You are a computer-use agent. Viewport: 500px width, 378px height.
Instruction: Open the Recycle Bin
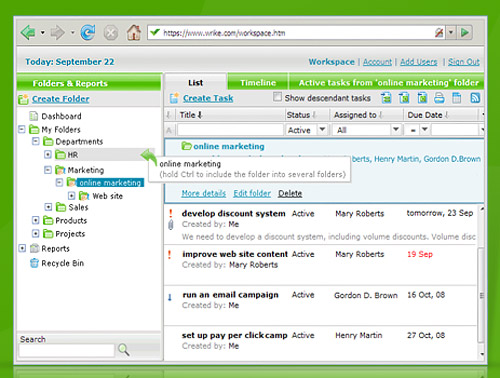(62, 263)
